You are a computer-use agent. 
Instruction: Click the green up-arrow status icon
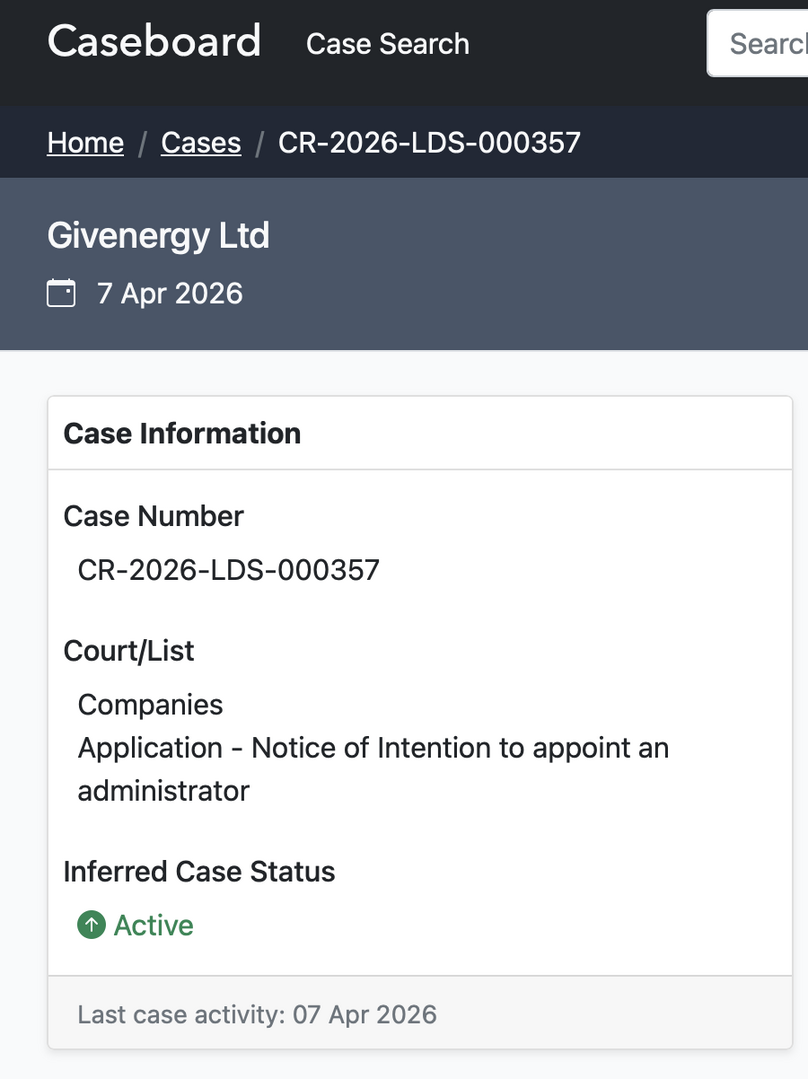coord(91,925)
